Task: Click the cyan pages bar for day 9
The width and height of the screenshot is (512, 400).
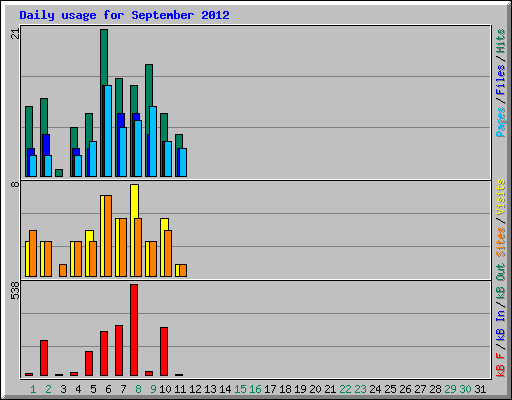Action: 153,142
